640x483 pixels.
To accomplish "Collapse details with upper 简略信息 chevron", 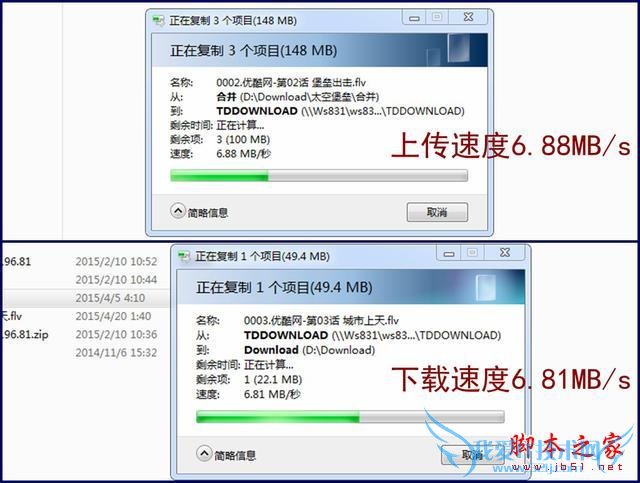I will click(178, 211).
